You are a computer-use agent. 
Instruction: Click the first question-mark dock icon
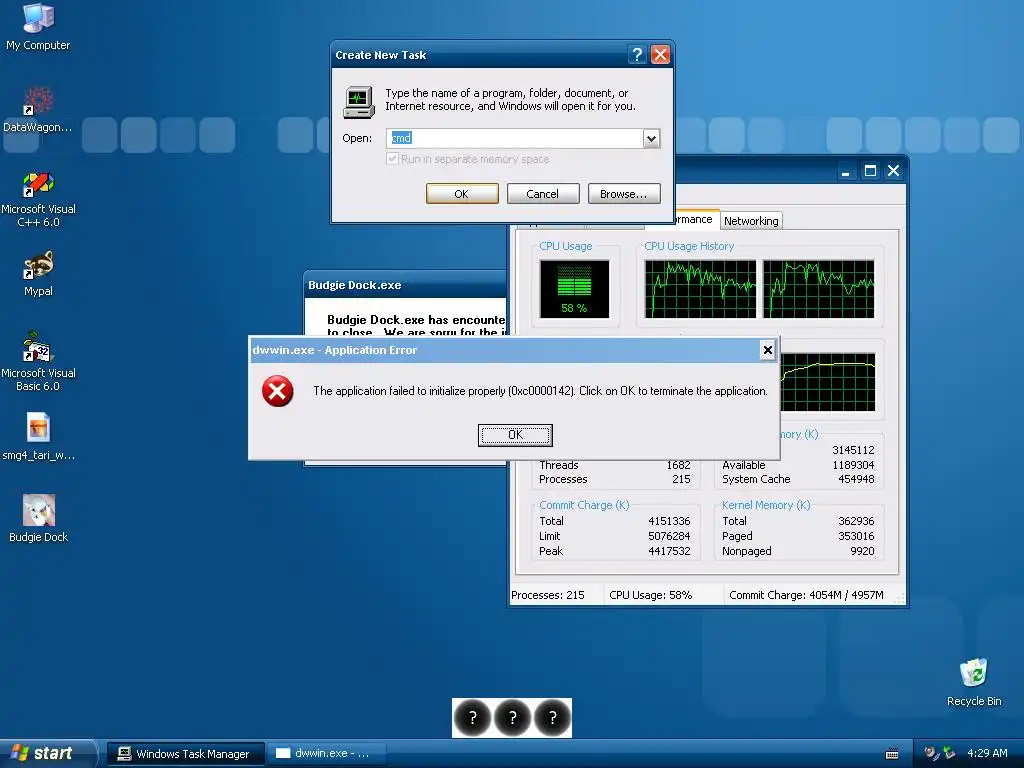tap(472, 718)
